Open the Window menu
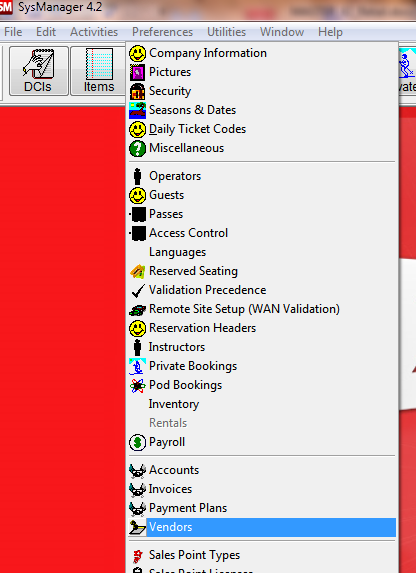 282,32
